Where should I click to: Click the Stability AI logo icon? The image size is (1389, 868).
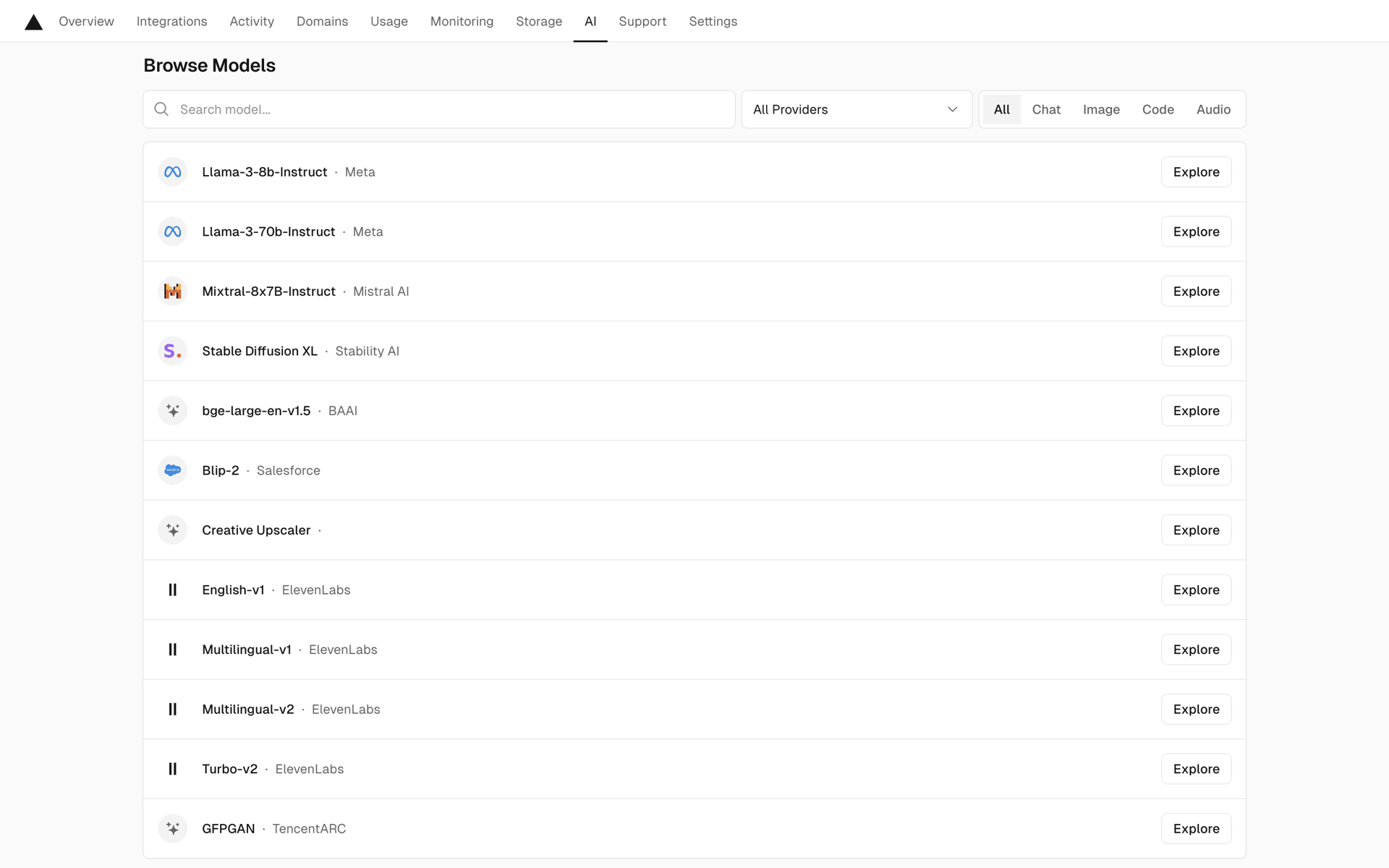(x=173, y=351)
